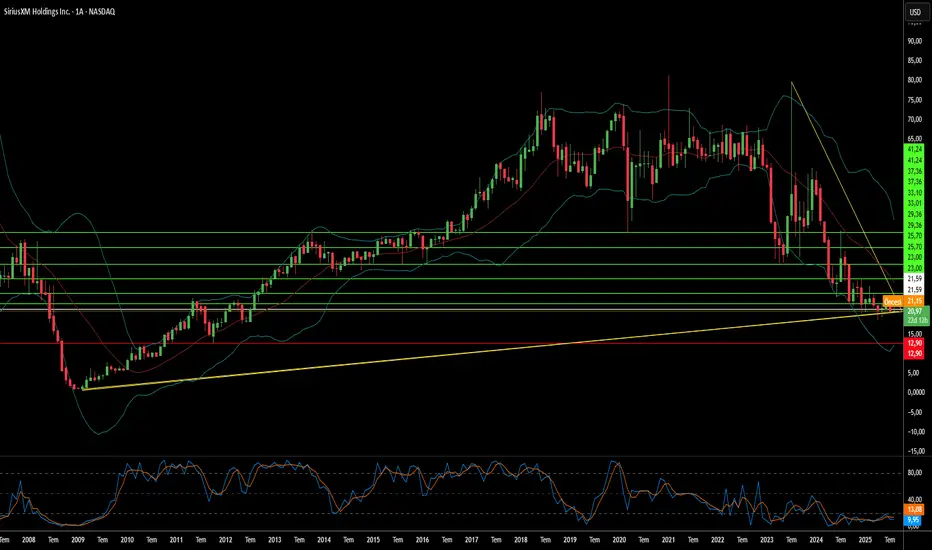Open the USD currency selector
Viewport: 932px width, 550px height.
click(x=915, y=12)
